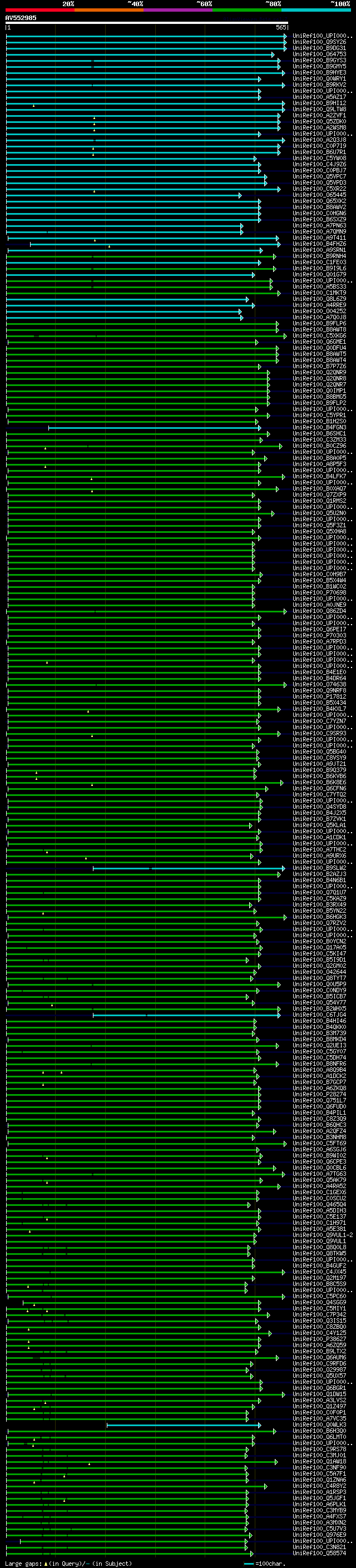Open hit UniRef100_Q5XHA8
The height and width of the screenshot is (1568, 356).
pyautogui.click(x=319, y=531)
